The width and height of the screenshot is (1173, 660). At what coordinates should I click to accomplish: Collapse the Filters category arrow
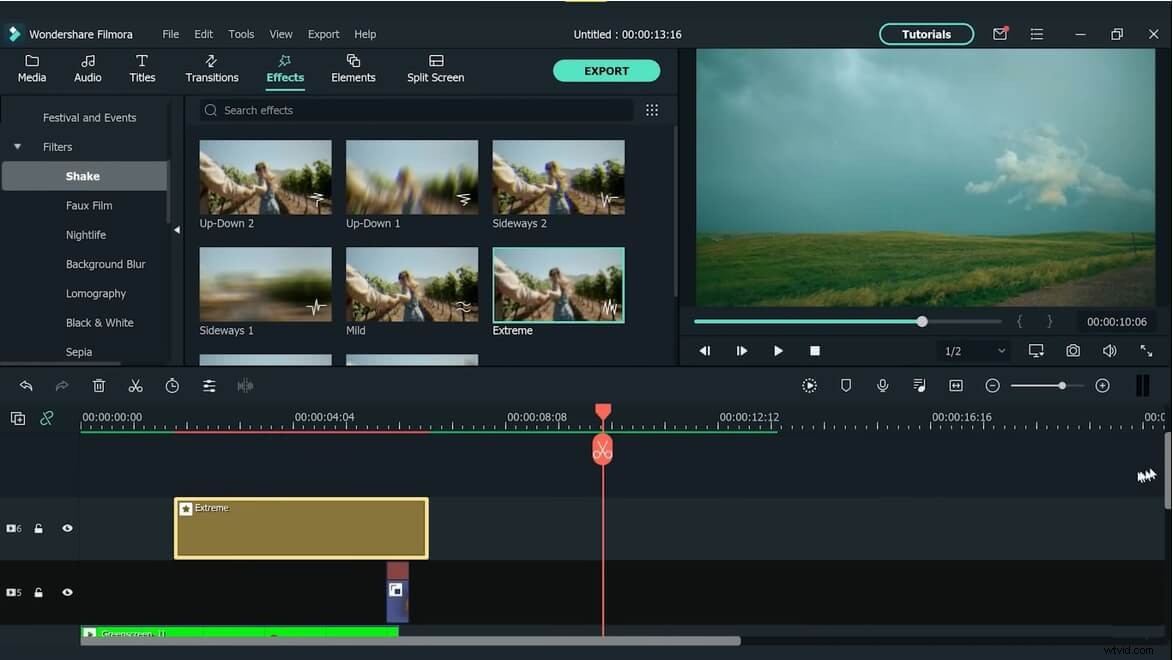(x=17, y=147)
